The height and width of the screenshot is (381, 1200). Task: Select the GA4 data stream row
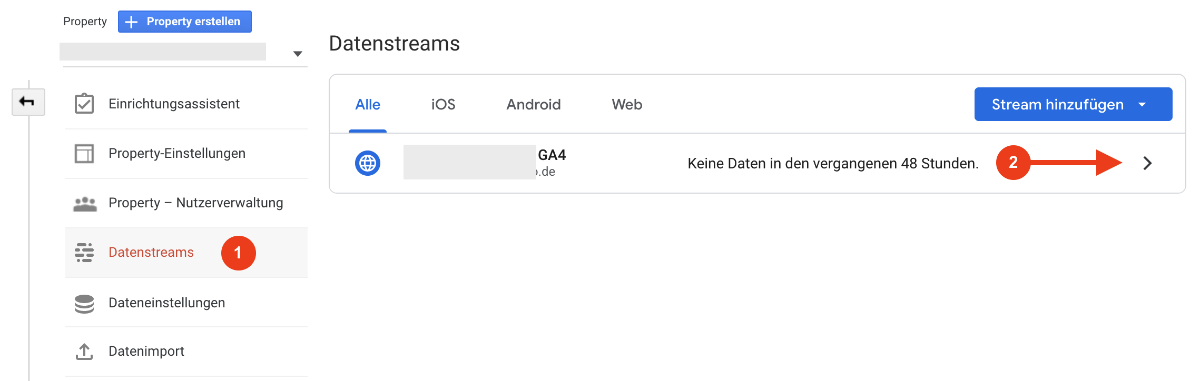(757, 163)
